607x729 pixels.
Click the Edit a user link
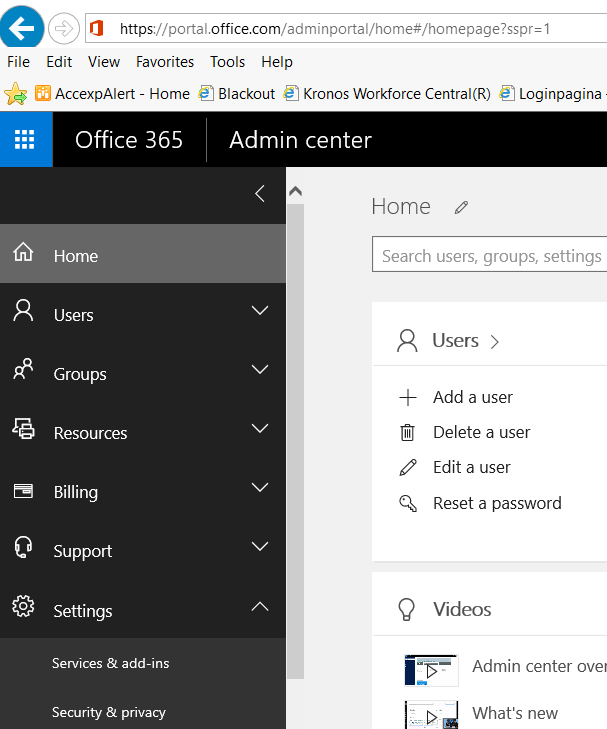471,467
